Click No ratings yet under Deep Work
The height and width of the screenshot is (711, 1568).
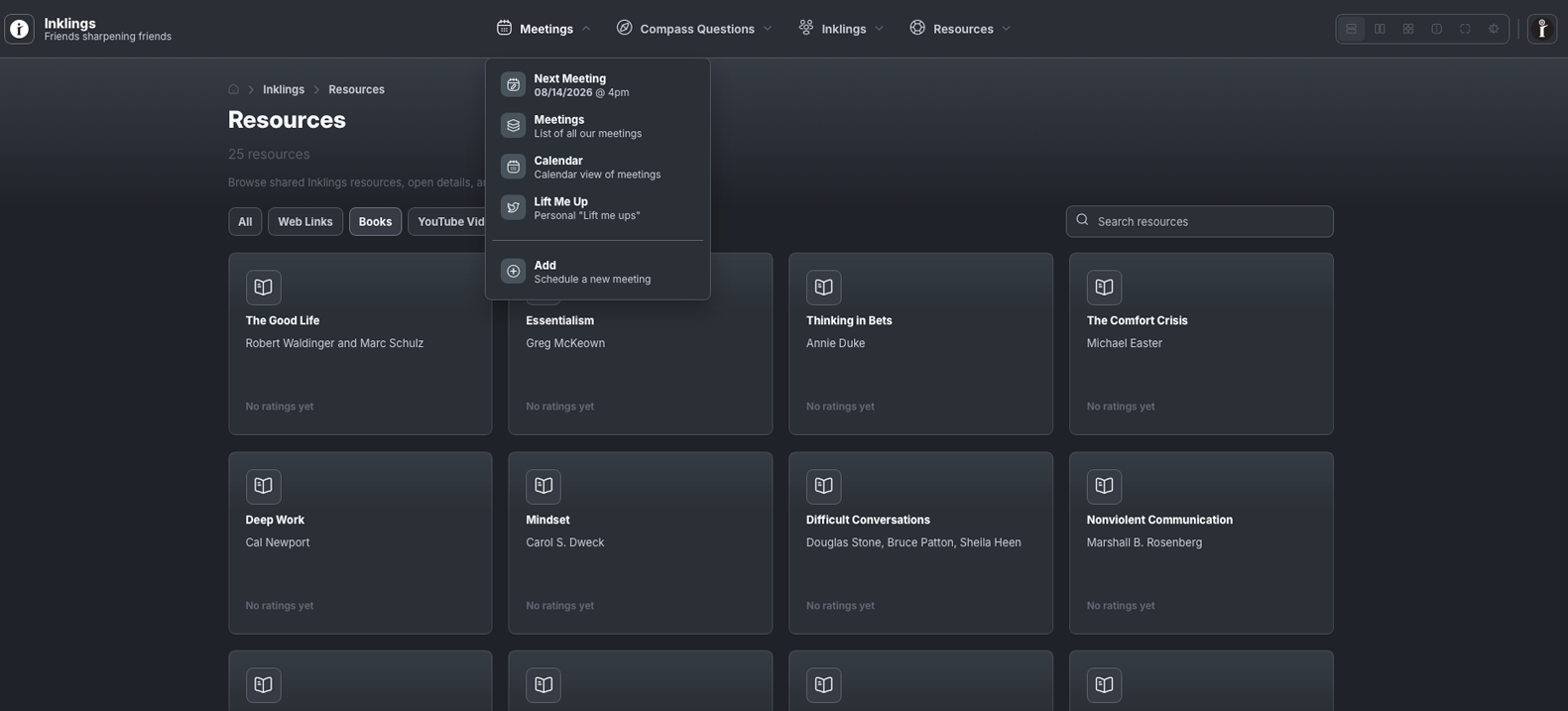pyautogui.click(x=280, y=605)
